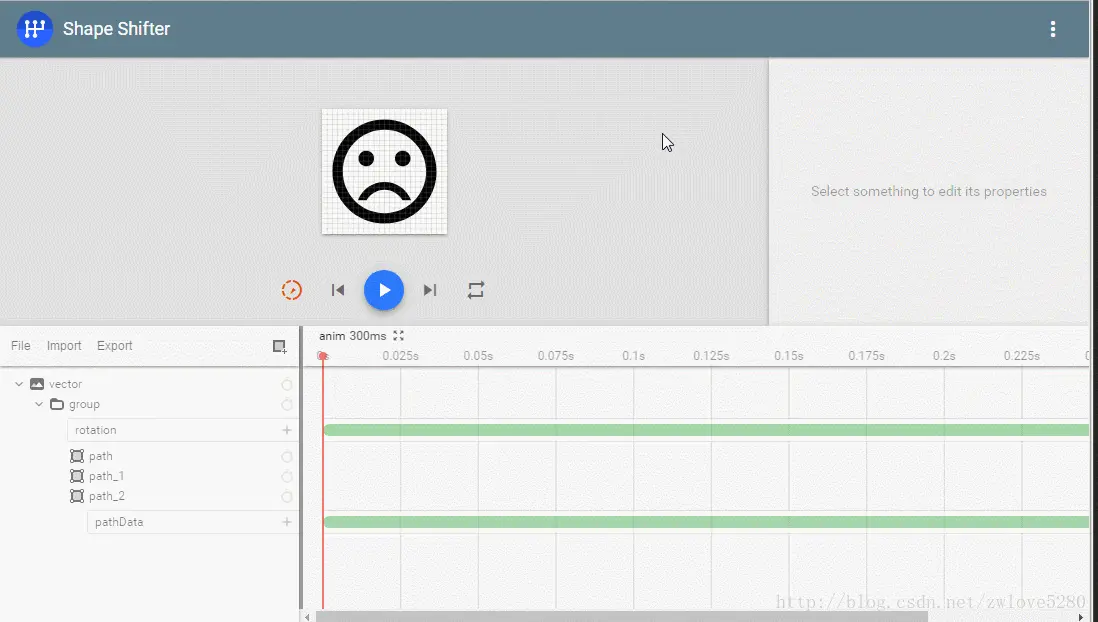1098x622 pixels.
Task: Toggle repeat animation loop
Action: coord(475,290)
